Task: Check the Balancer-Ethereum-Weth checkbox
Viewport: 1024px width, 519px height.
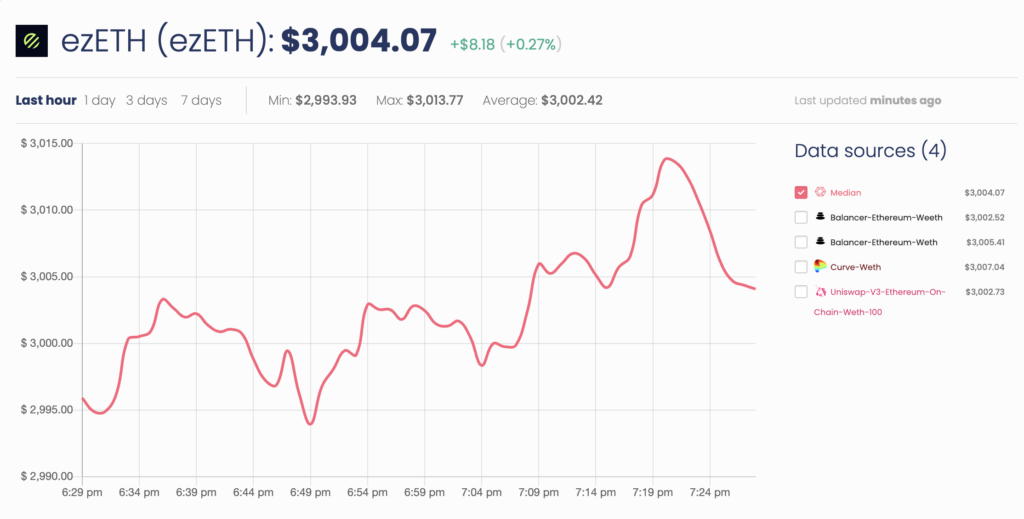Action: click(x=801, y=242)
